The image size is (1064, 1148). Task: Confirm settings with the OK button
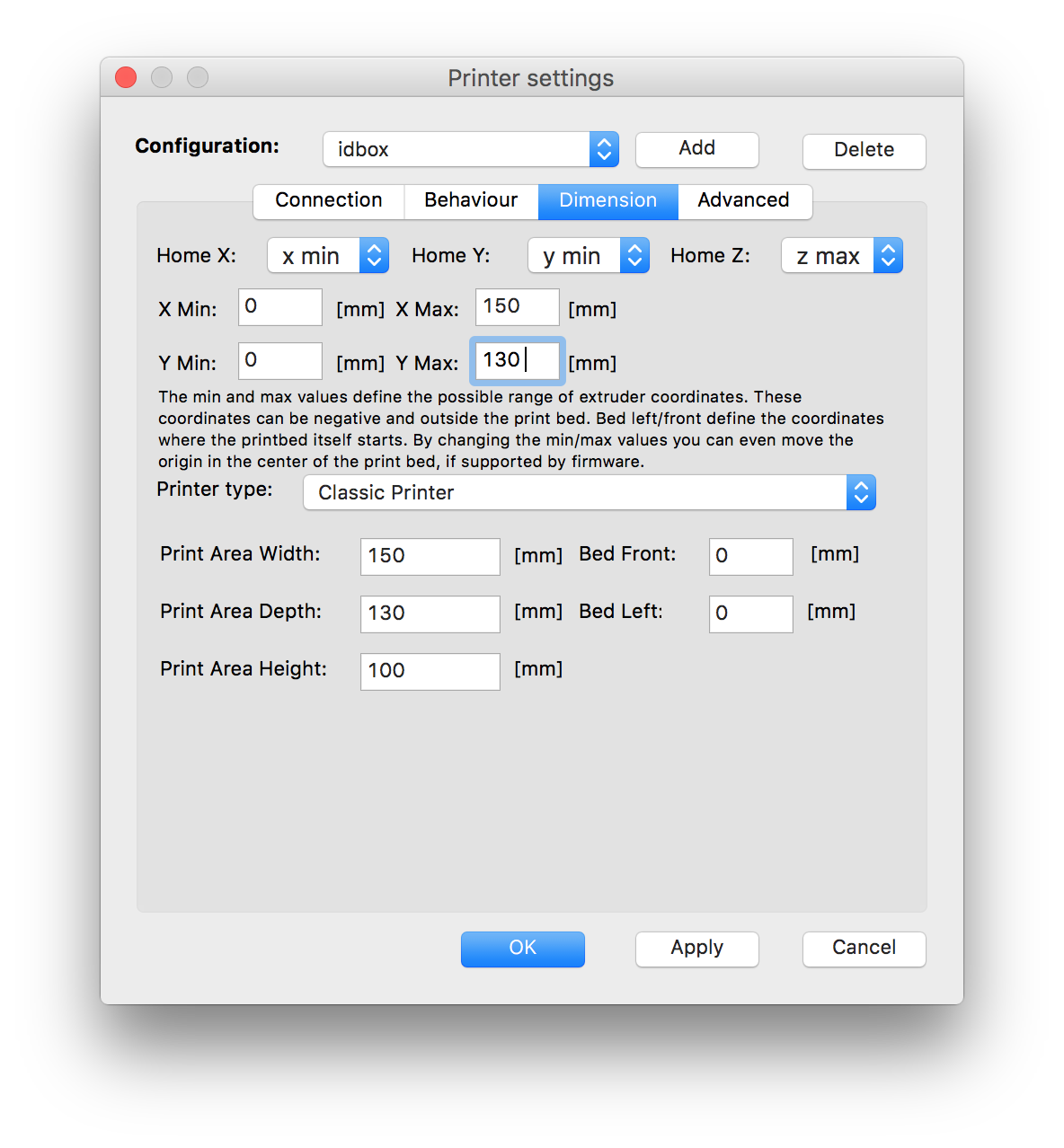[x=522, y=949]
